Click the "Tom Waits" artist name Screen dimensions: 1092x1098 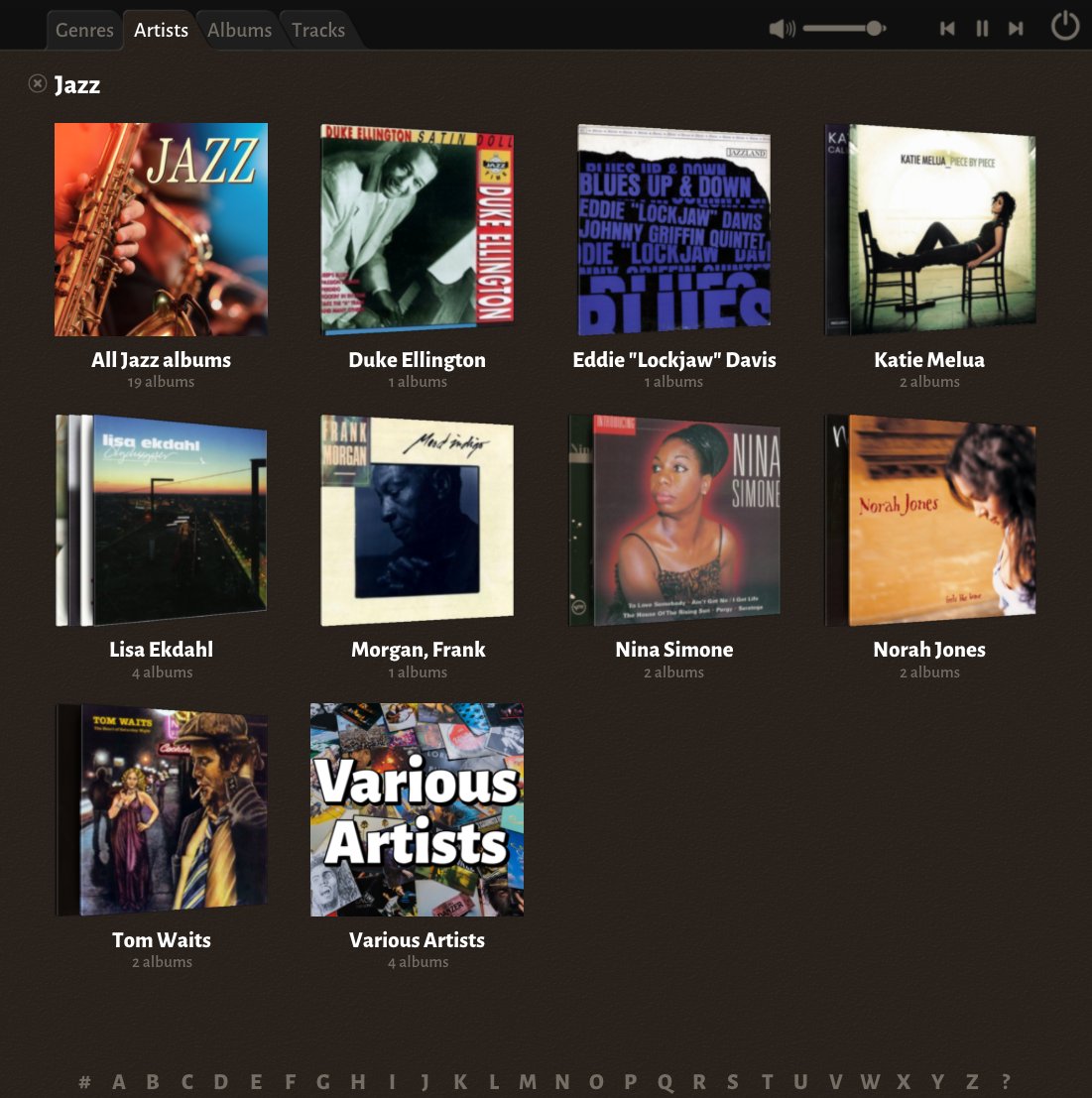(162, 939)
